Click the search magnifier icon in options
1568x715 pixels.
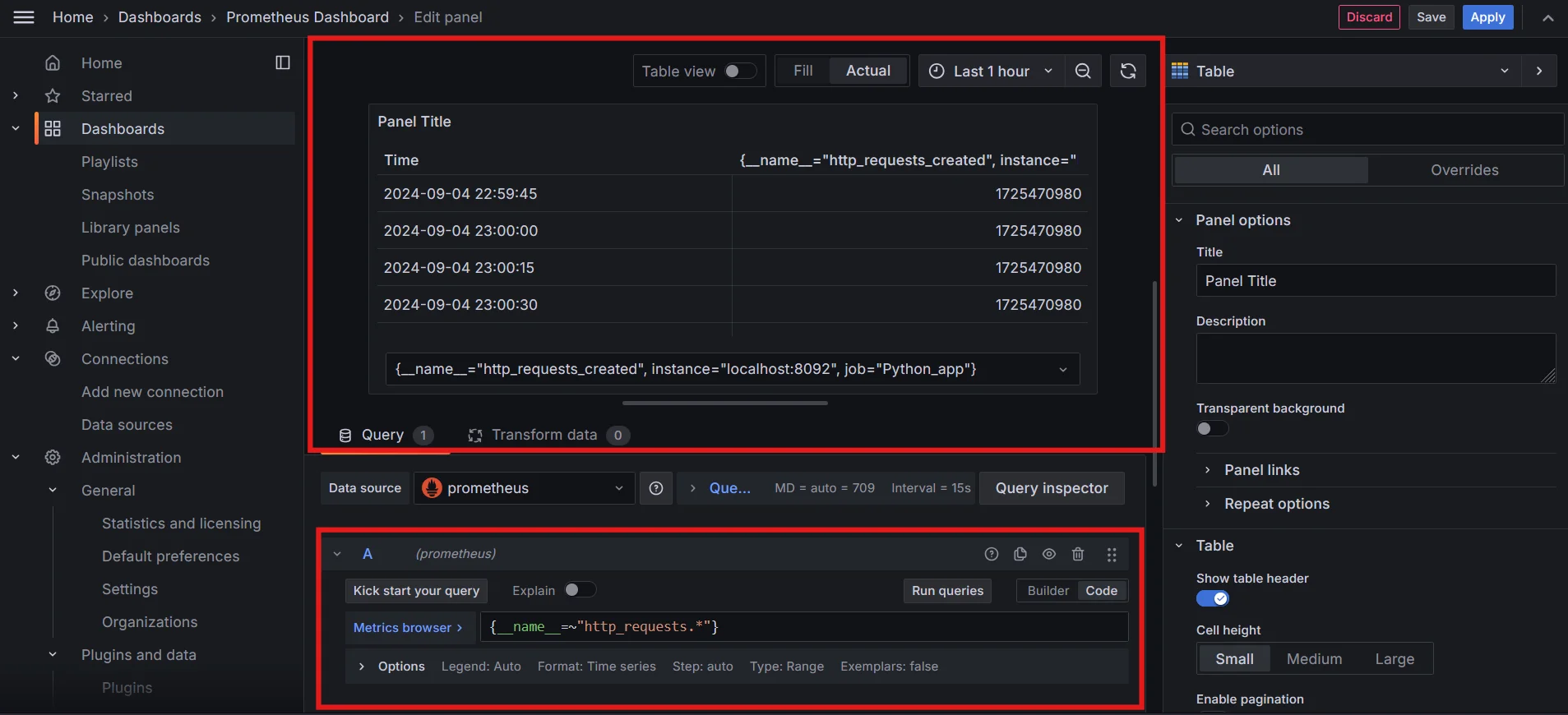(1187, 130)
